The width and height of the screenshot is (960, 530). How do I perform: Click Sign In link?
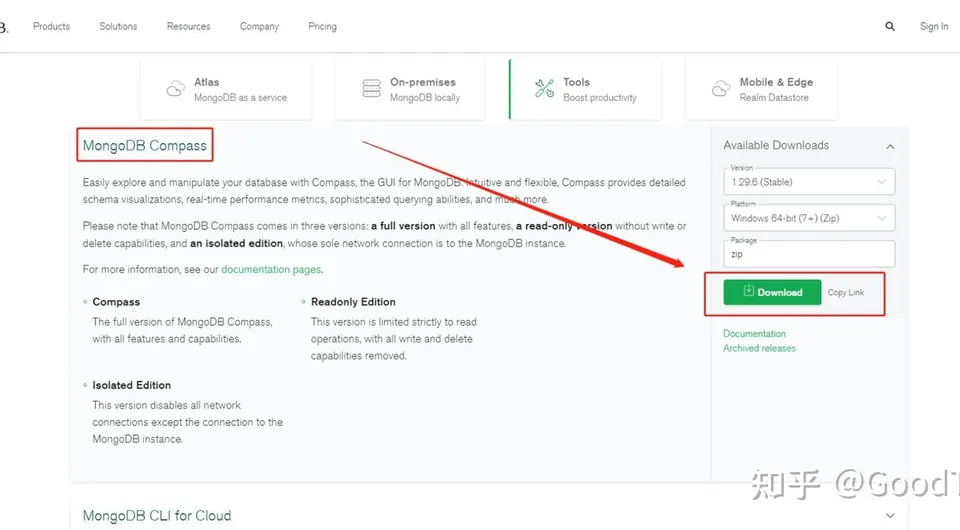934,26
